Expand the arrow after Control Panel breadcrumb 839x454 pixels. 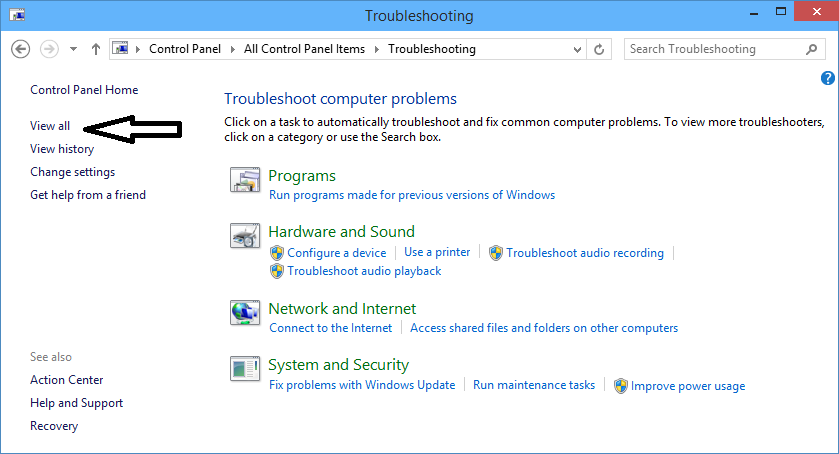[x=232, y=49]
